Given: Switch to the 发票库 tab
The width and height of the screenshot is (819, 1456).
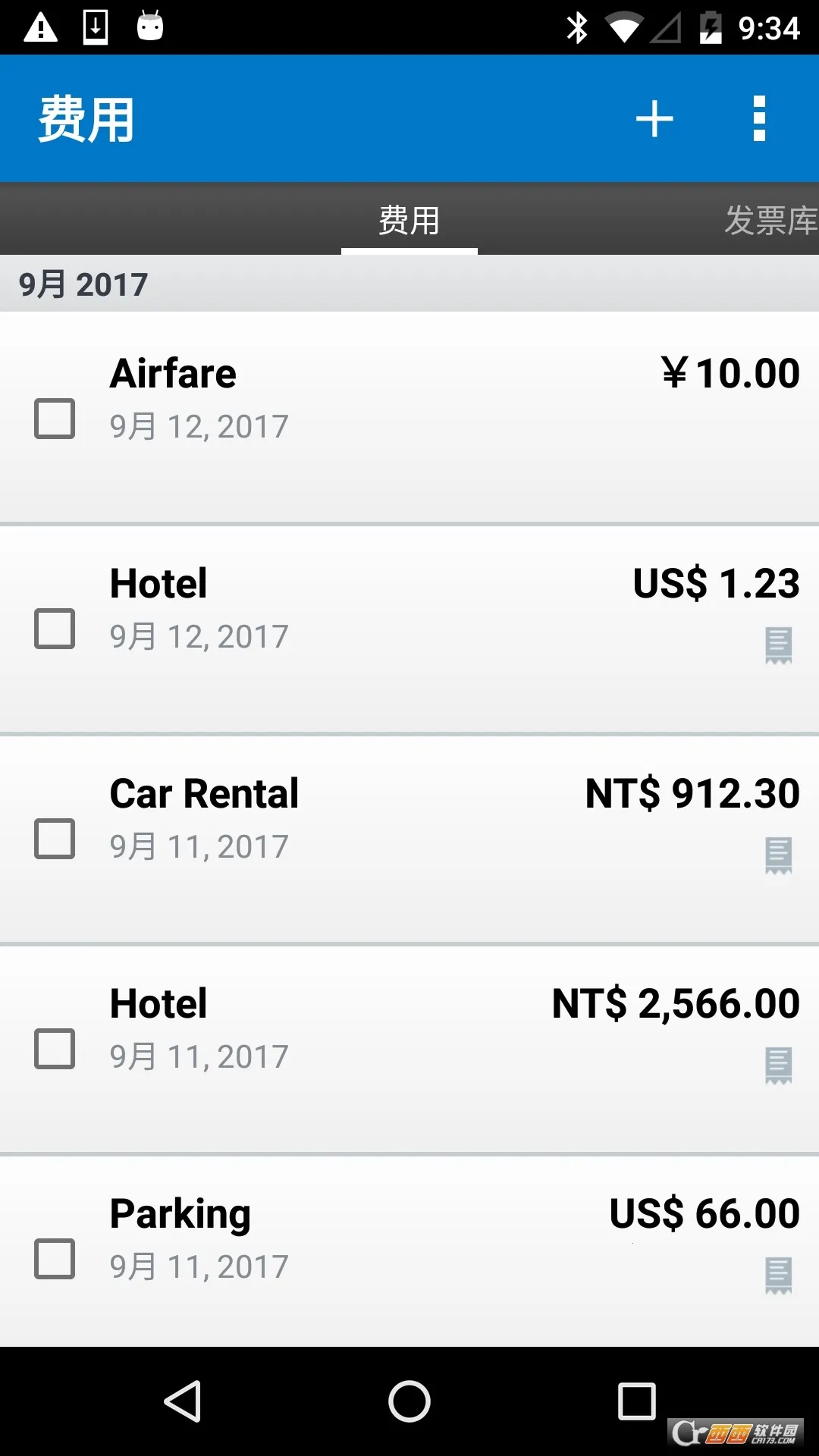Looking at the screenshot, I should tap(770, 221).
